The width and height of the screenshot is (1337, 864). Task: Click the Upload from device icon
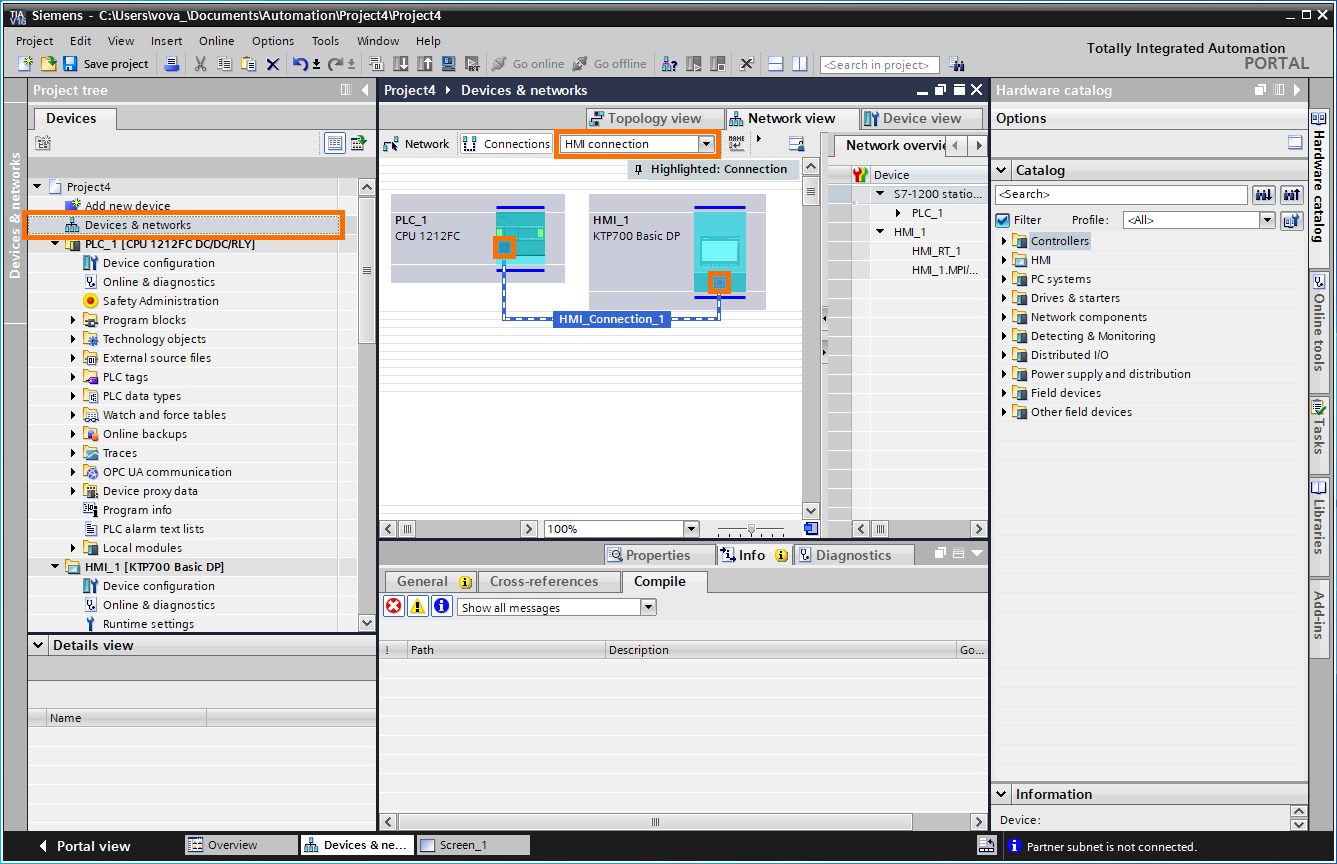(x=424, y=64)
